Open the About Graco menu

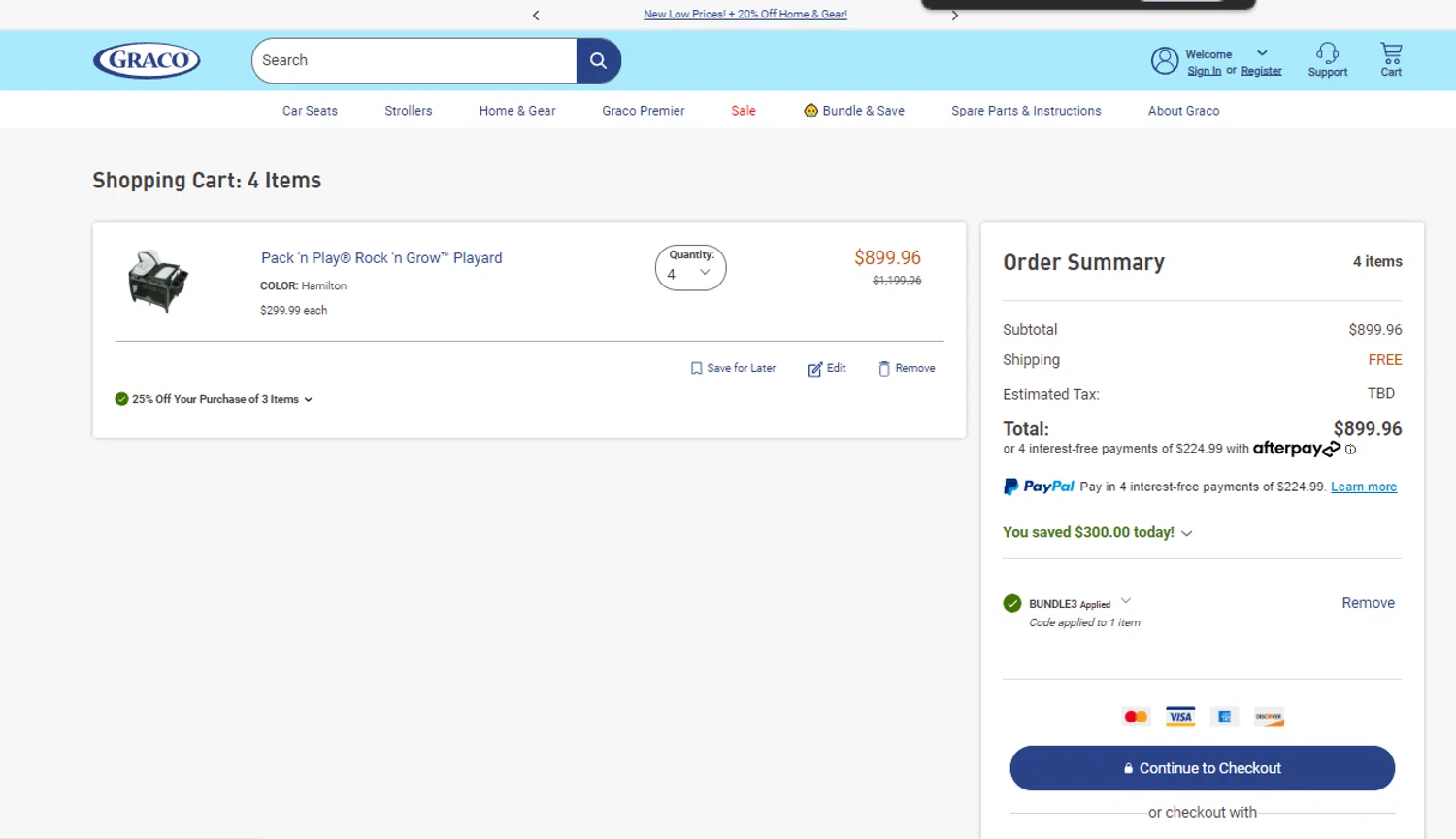click(x=1183, y=111)
